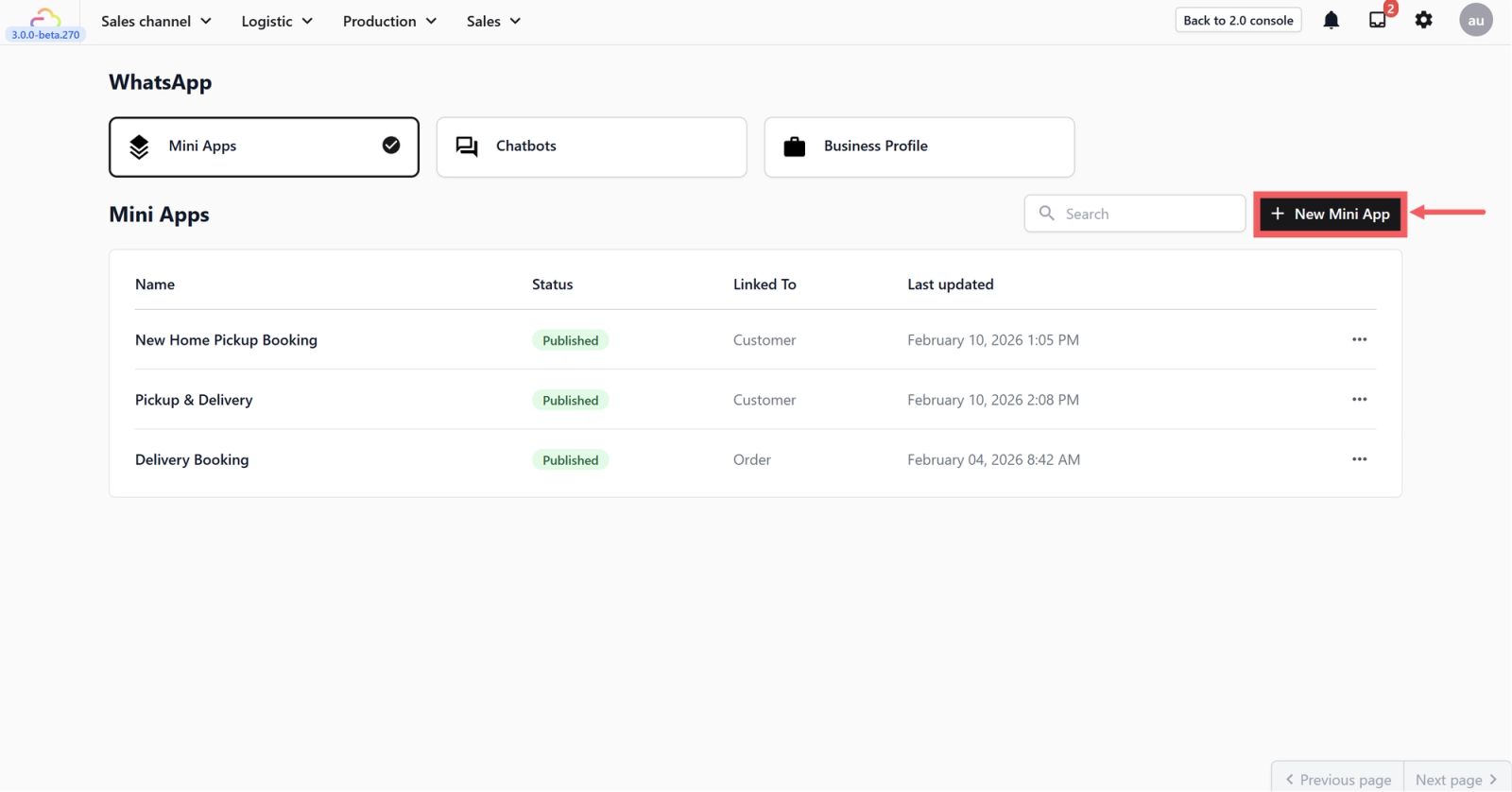Open the New Home Pickup Booking mini app
The width and height of the screenshot is (1512, 792).
pos(226,340)
